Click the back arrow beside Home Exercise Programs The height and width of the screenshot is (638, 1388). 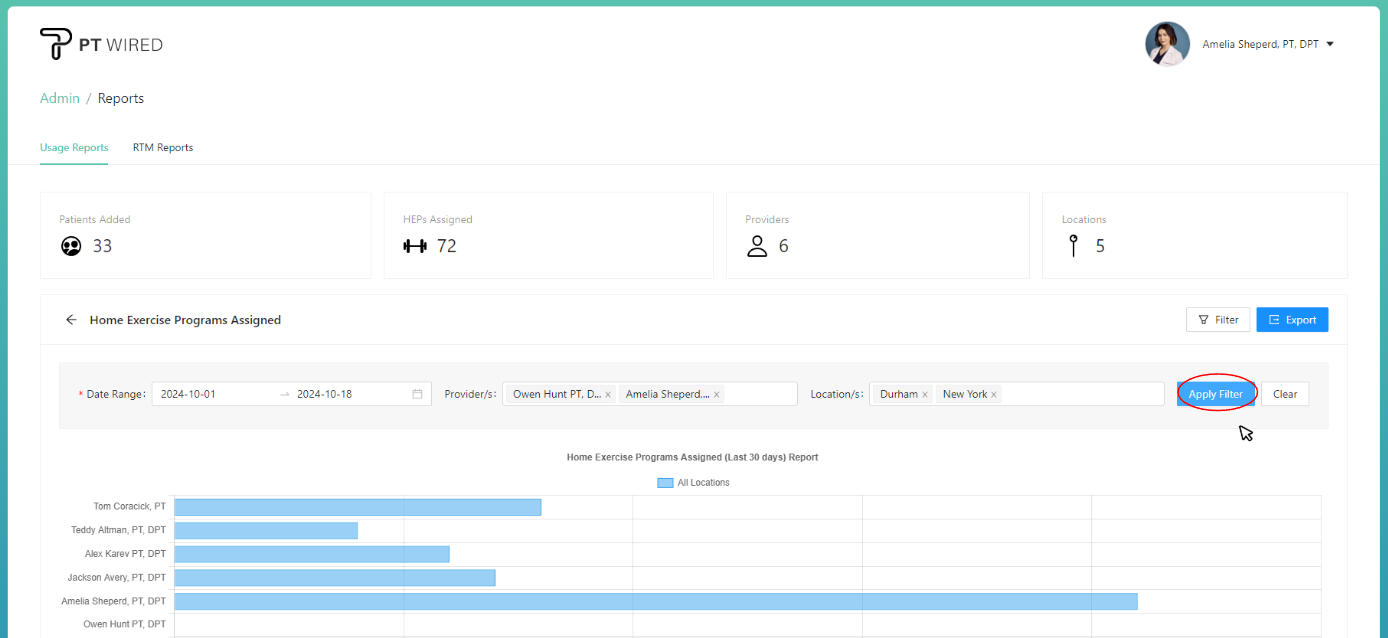[71, 320]
